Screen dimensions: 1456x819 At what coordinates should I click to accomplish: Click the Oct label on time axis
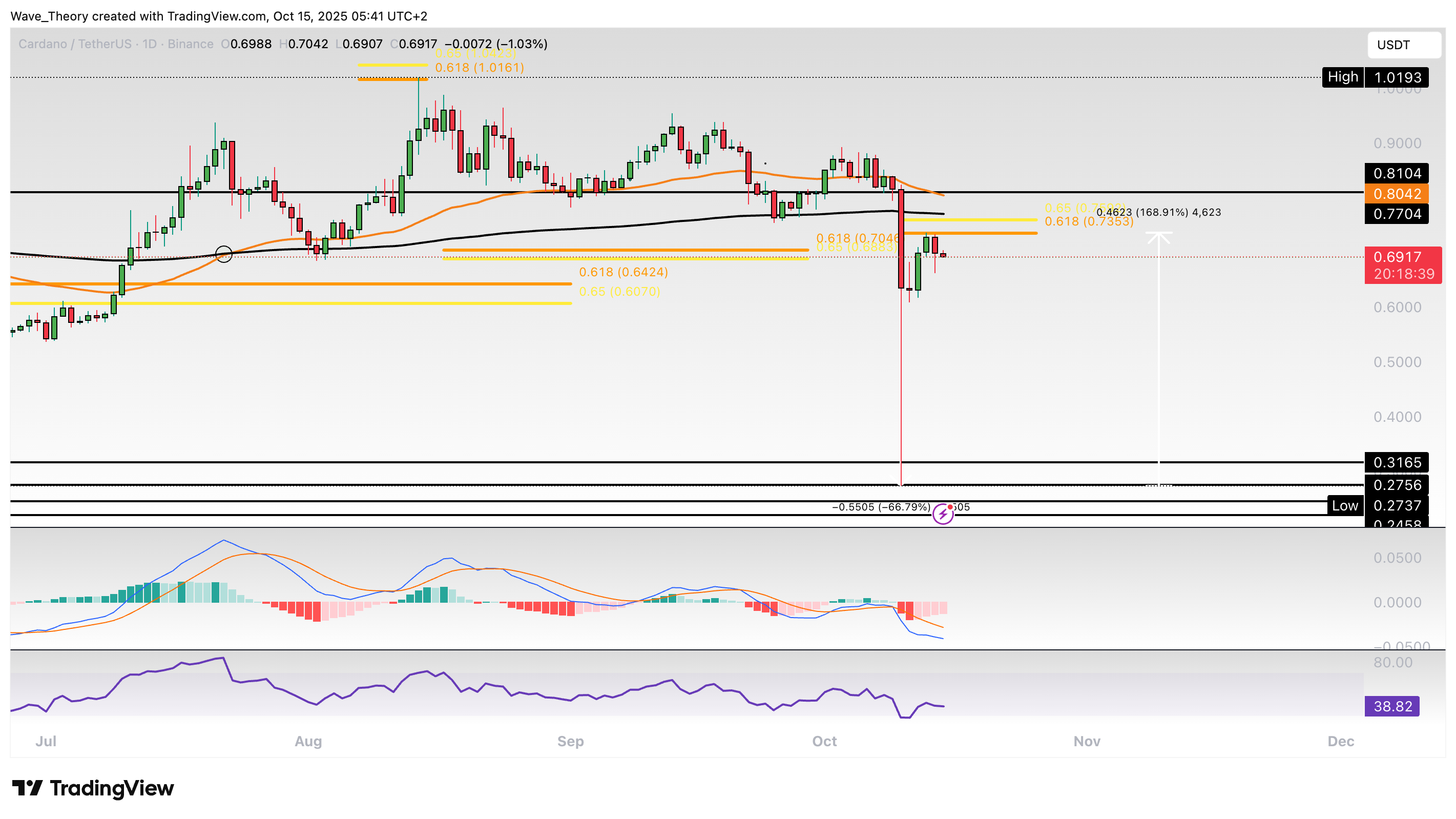point(824,741)
